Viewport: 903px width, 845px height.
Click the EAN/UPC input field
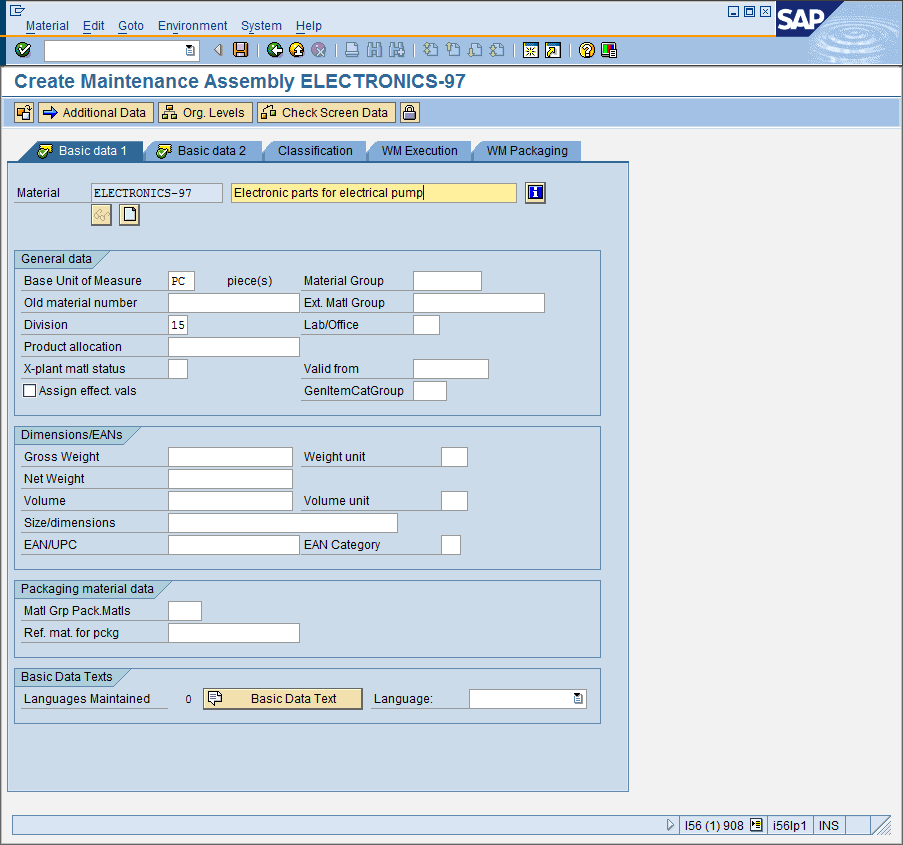(x=234, y=545)
